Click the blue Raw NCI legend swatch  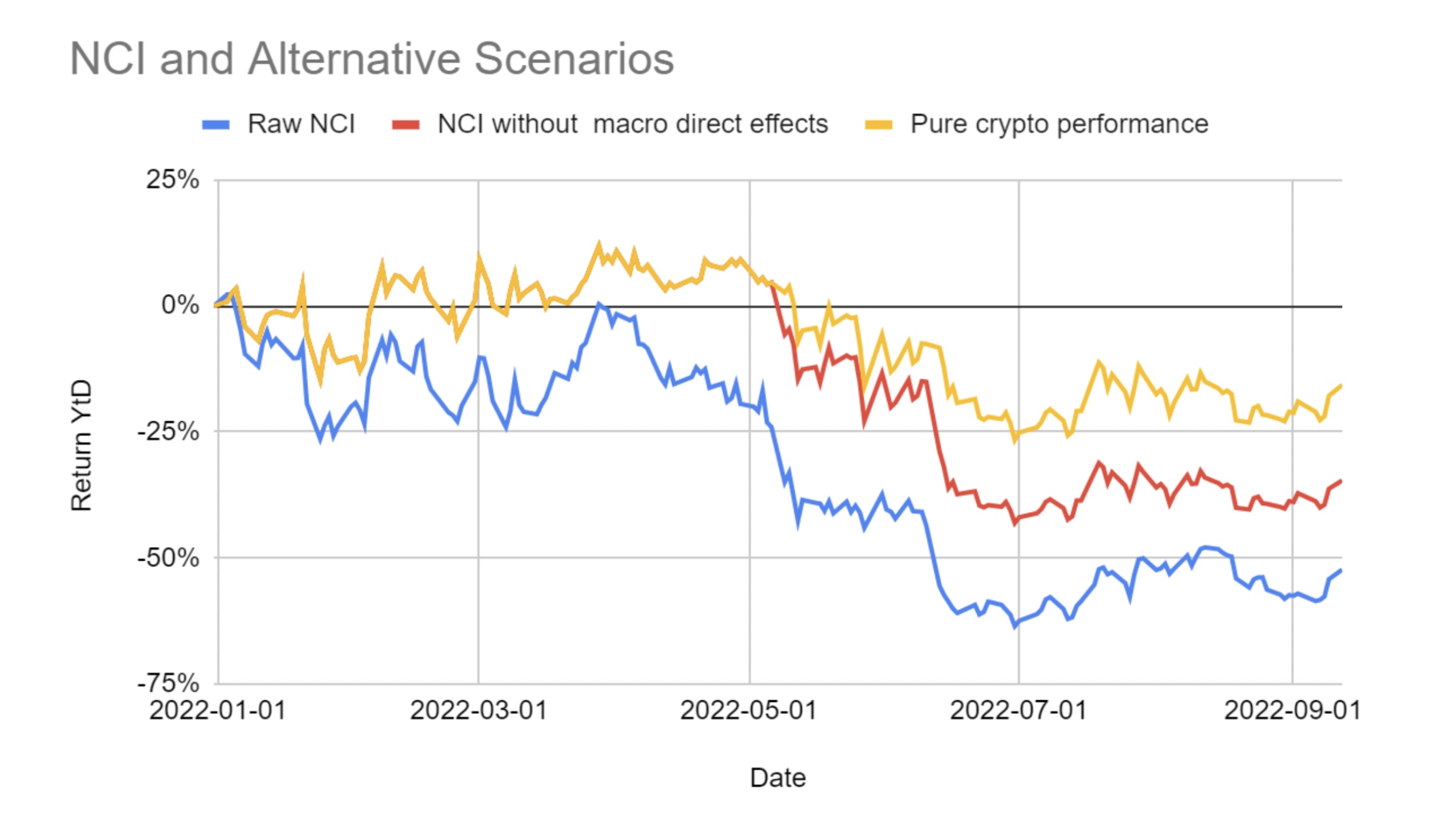click(216, 125)
